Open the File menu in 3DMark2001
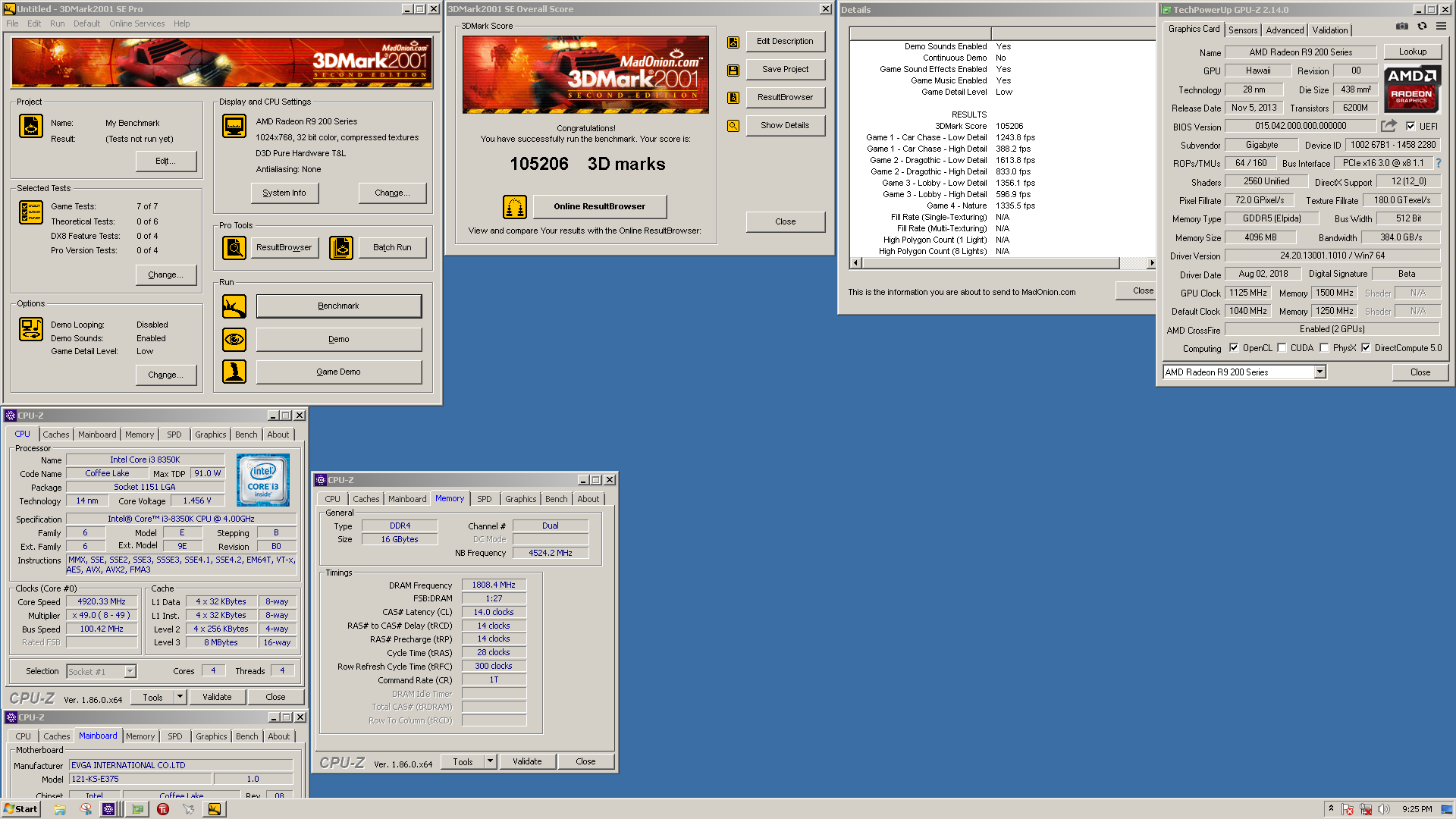This screenshot has height=819, width=1456. pos(12,24)
